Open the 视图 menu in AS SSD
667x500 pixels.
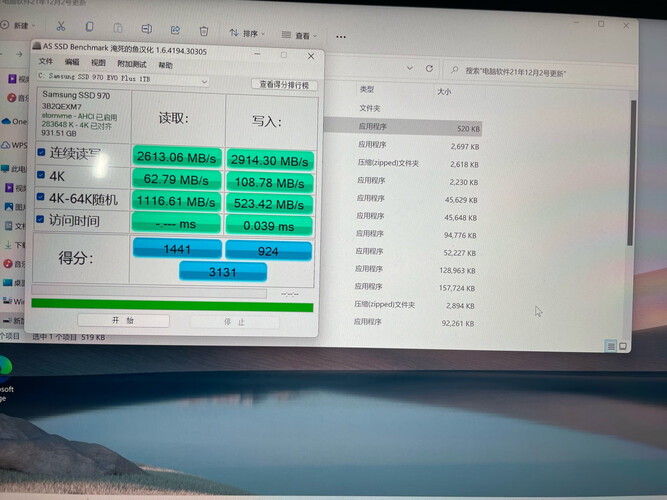coord(98,63)
